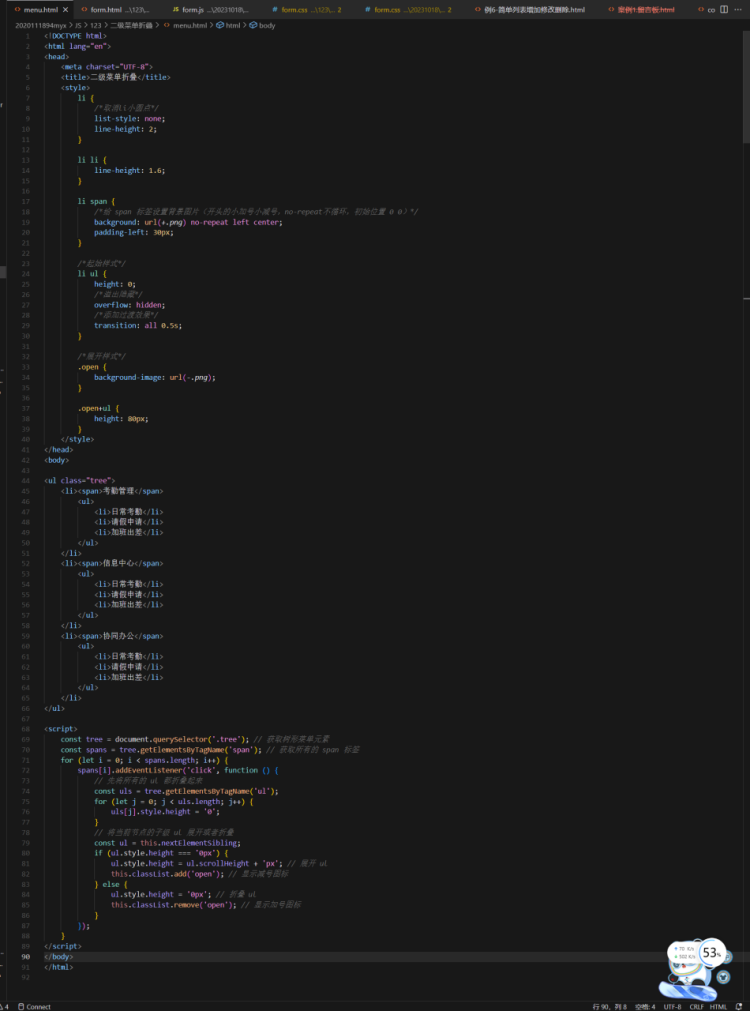Click the 53% floating memory ball
This screenshot has height=1011, width=750.
(x=712, y=953)
